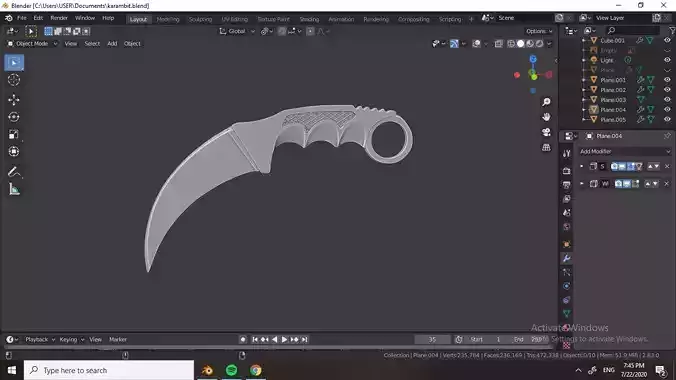Click the Z axis on navigation gizmo

[533, 59]
